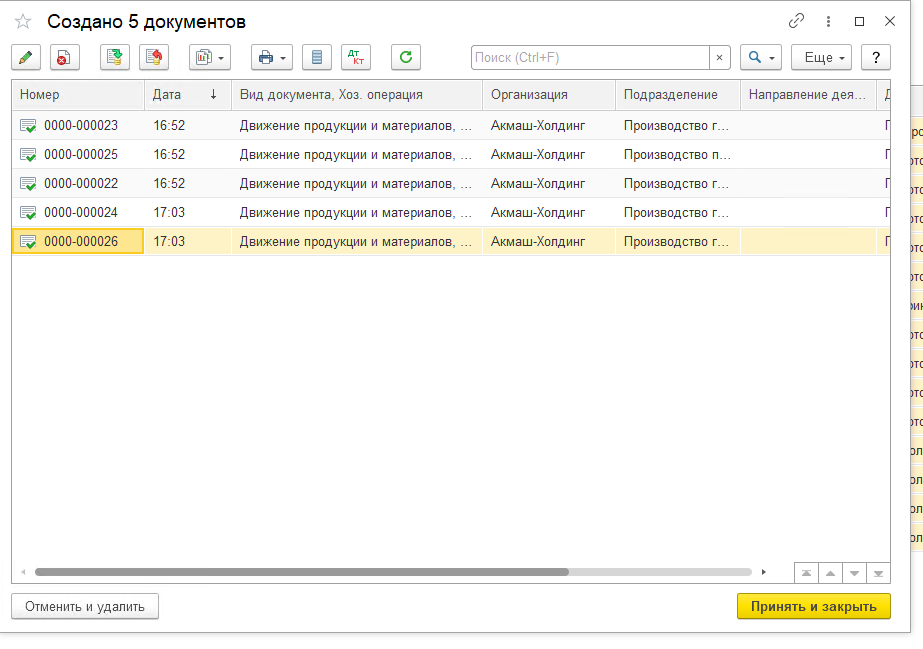Click Производство п… cell in row 0000-000025
The height and width of the screenshot is (649, 923).
point(678,154)
